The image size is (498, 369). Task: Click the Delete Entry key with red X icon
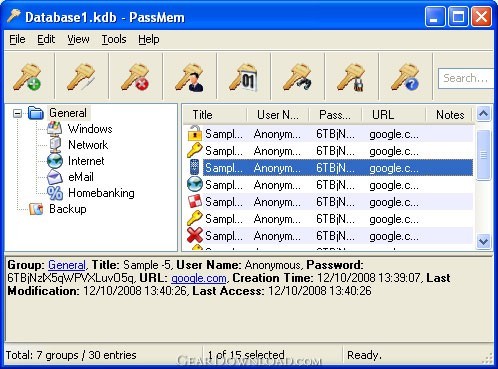135,77
